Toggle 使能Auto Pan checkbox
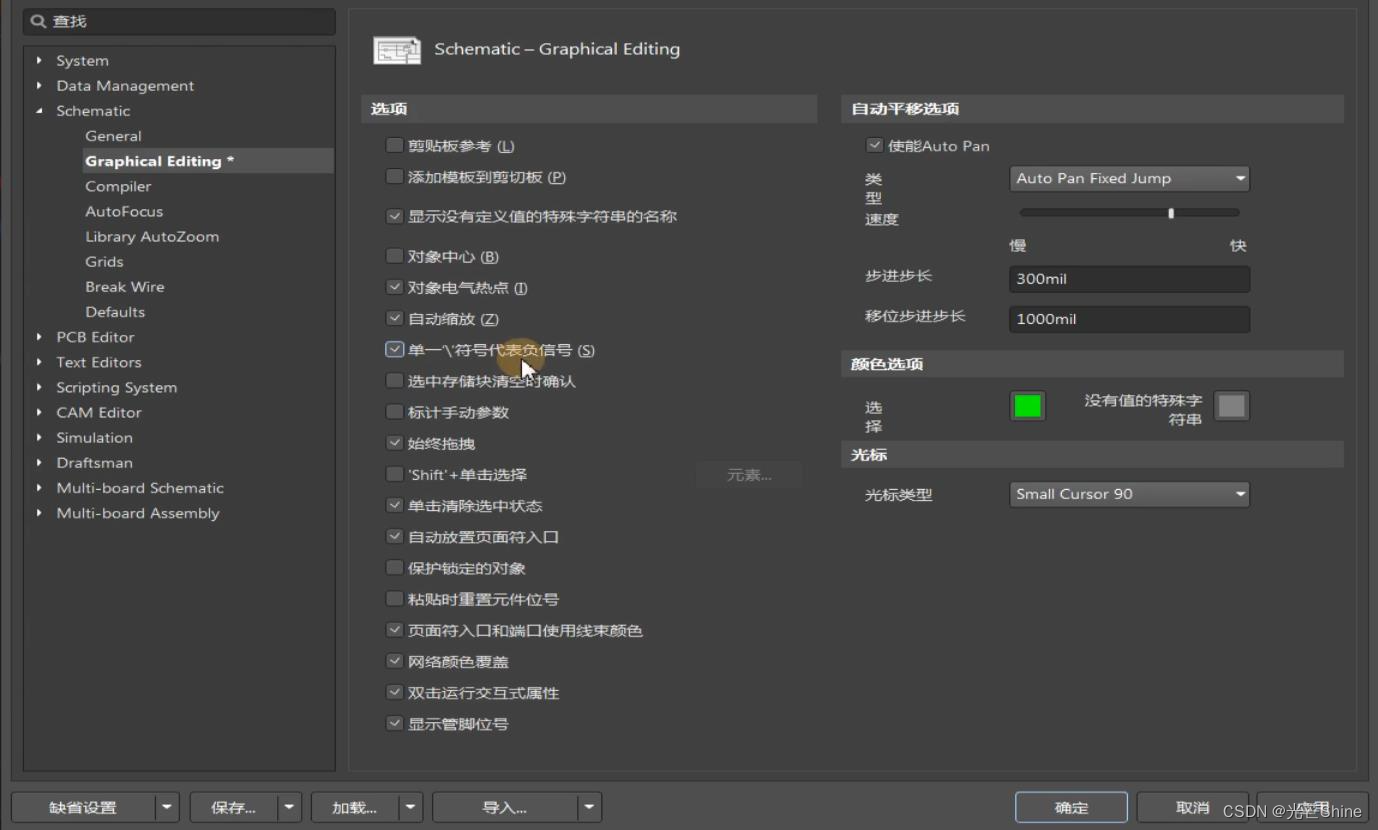This screenshot has width=1378, height=830. coord(874,146)
